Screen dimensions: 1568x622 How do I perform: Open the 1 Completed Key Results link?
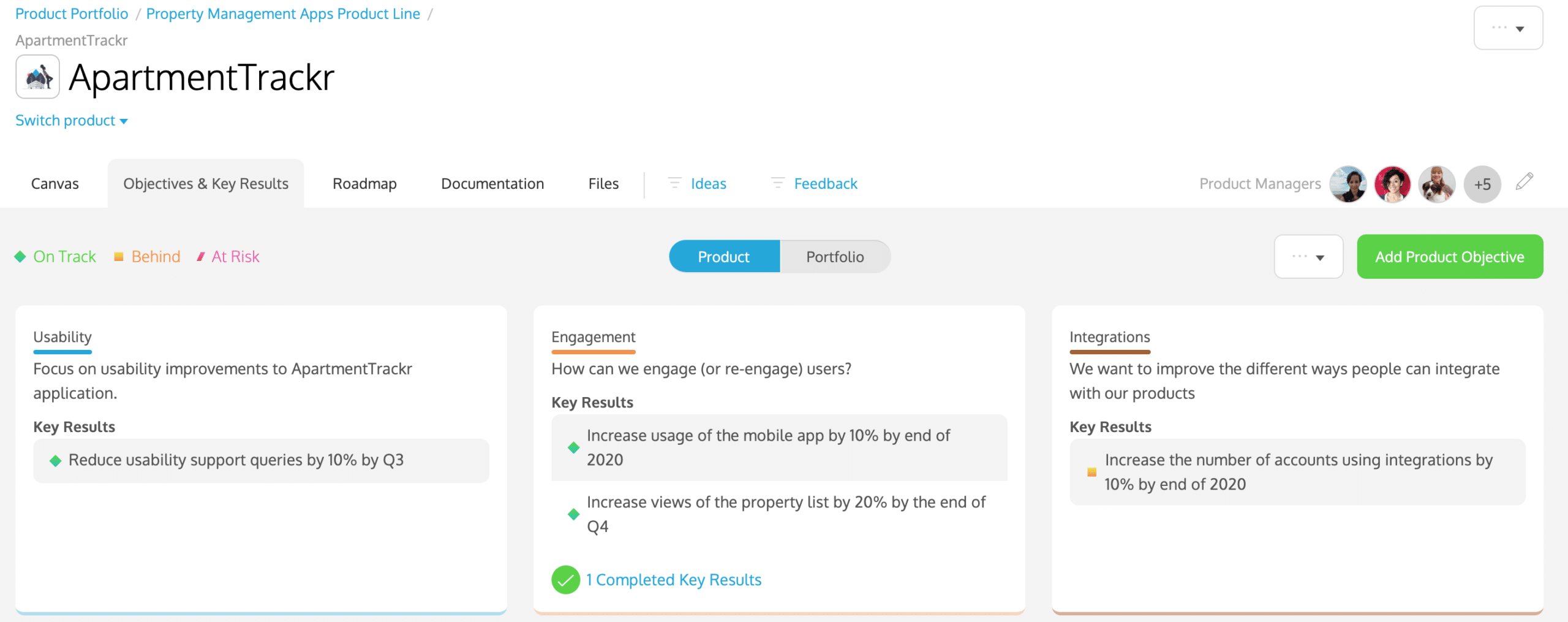click(673, 580)
